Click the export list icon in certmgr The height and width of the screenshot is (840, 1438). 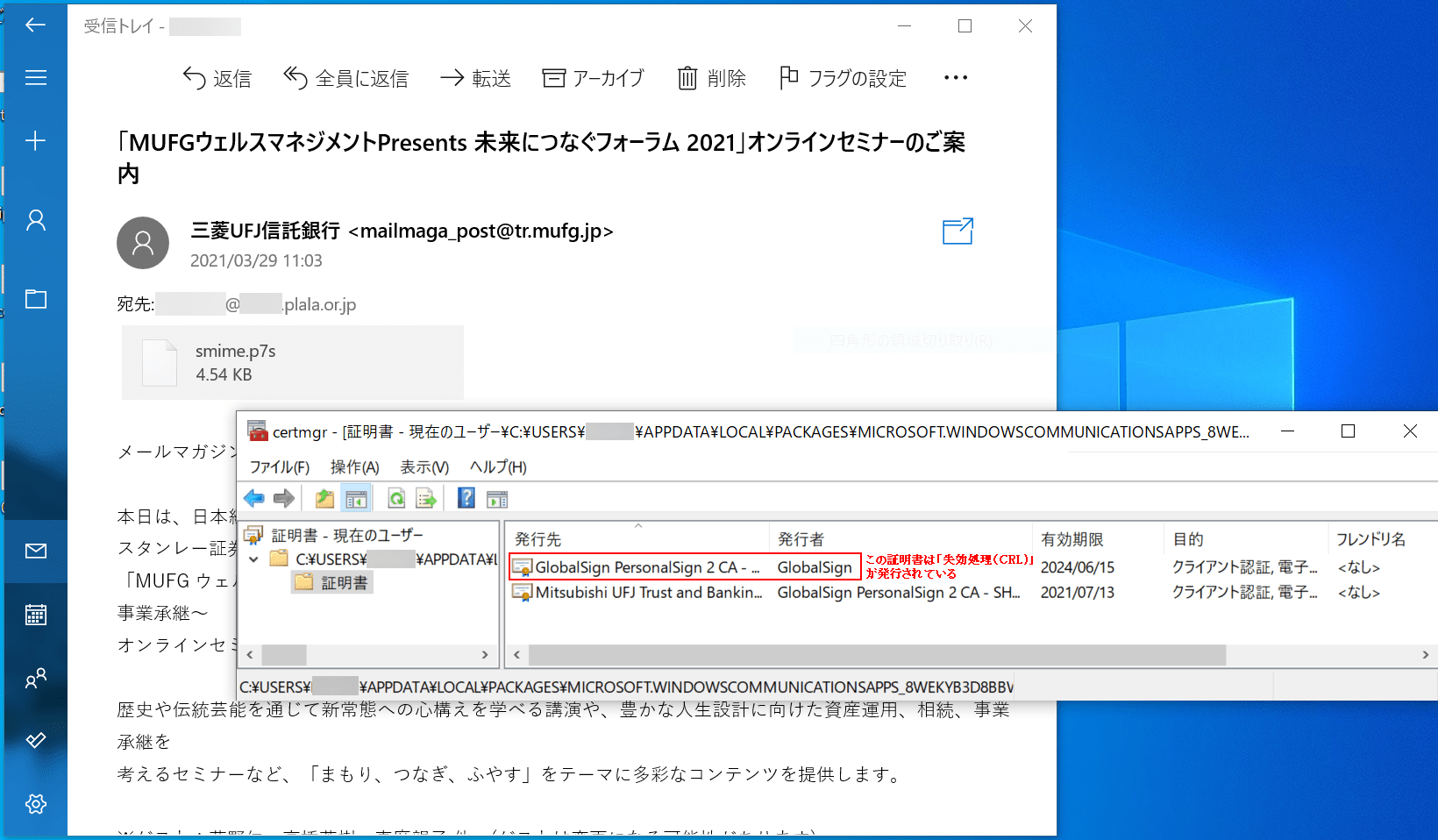click(x=426, y=499)
